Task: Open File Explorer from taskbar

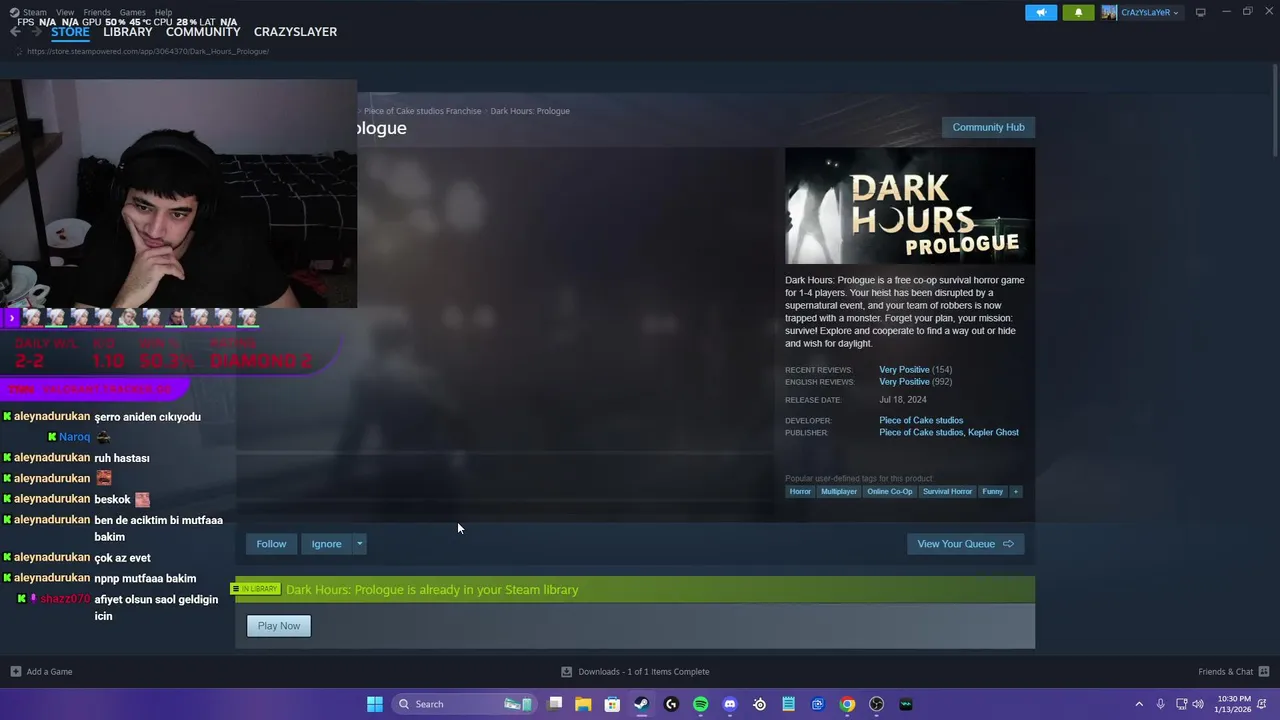Action: pos(583,704)
